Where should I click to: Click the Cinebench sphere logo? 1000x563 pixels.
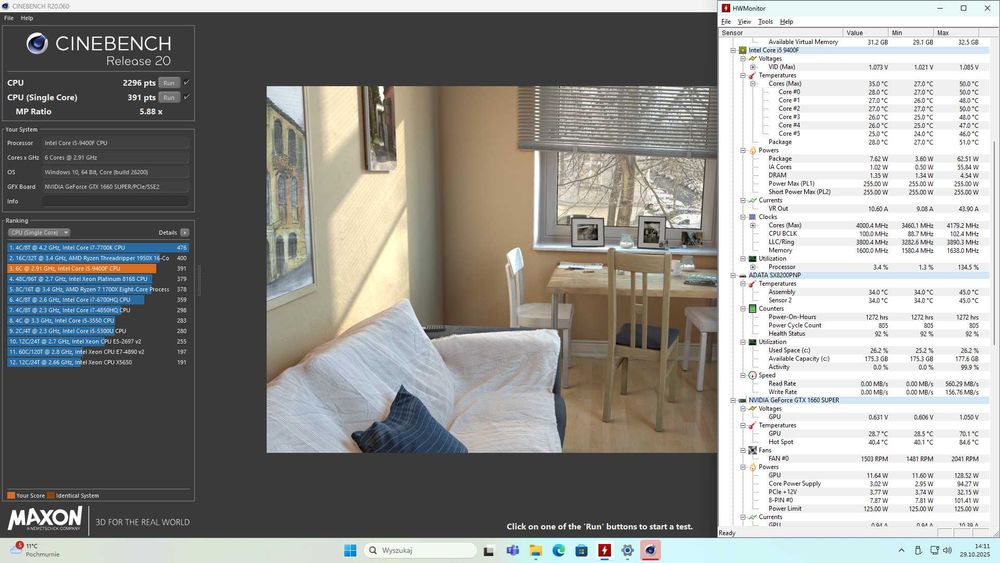coord(37,43)
